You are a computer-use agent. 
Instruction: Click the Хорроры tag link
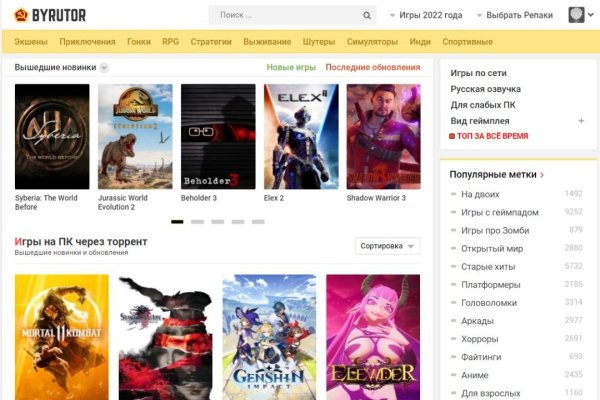480,338
